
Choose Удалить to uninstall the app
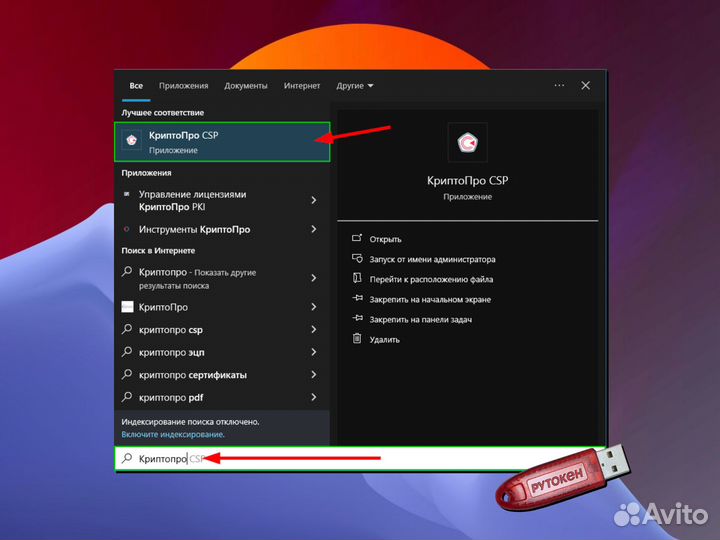point(384,340)
